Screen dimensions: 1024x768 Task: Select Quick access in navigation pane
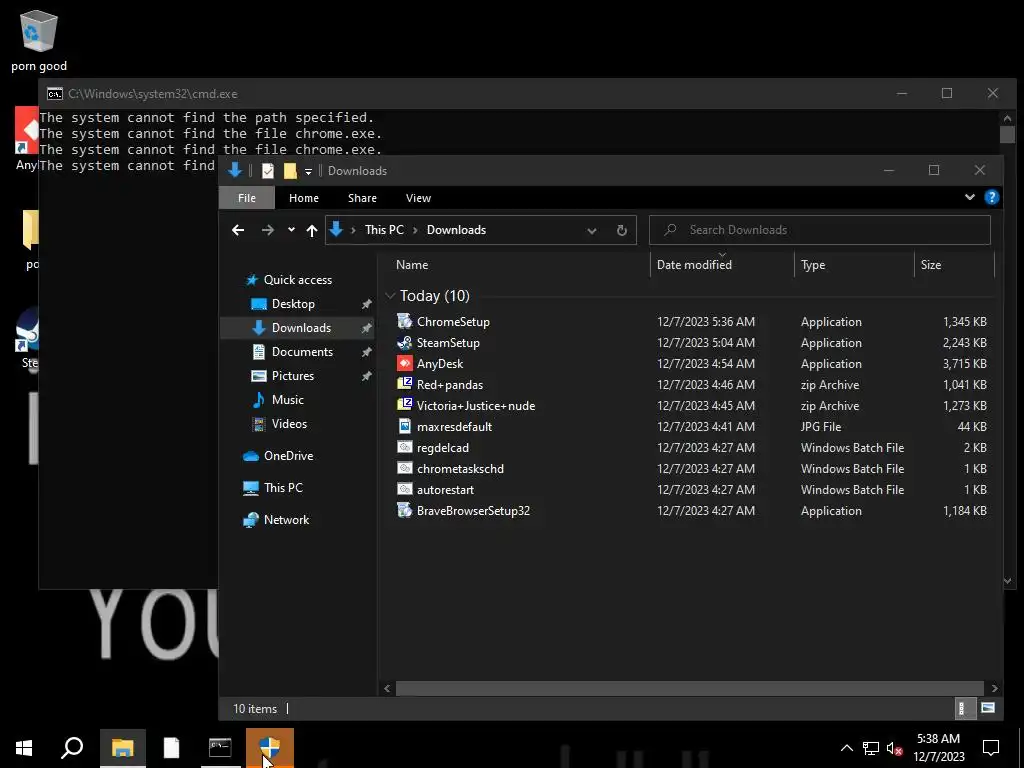(x=297, y=280)
